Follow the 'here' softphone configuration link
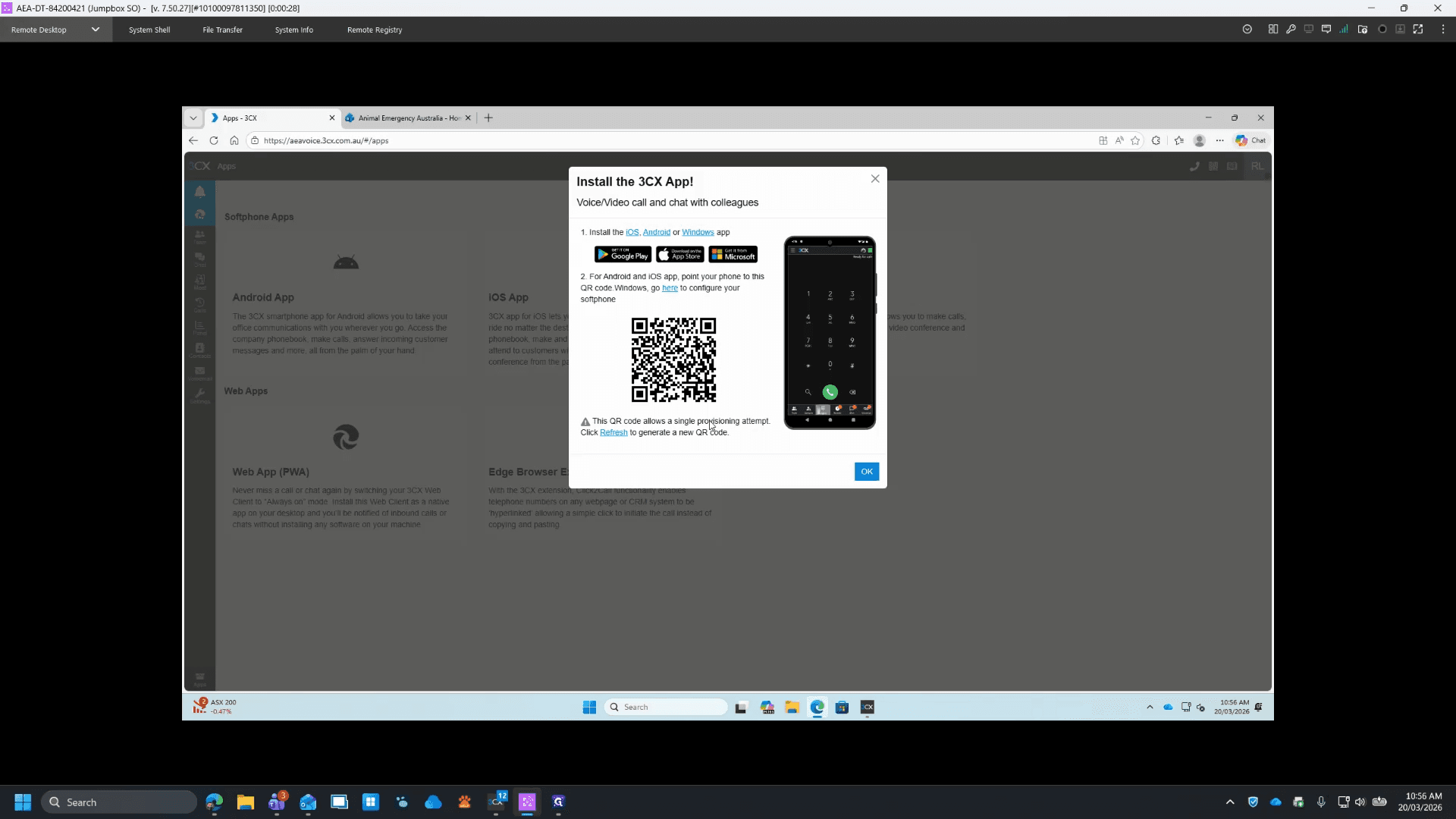This screenshot has width=1456, height=819. tap(670, 288)
